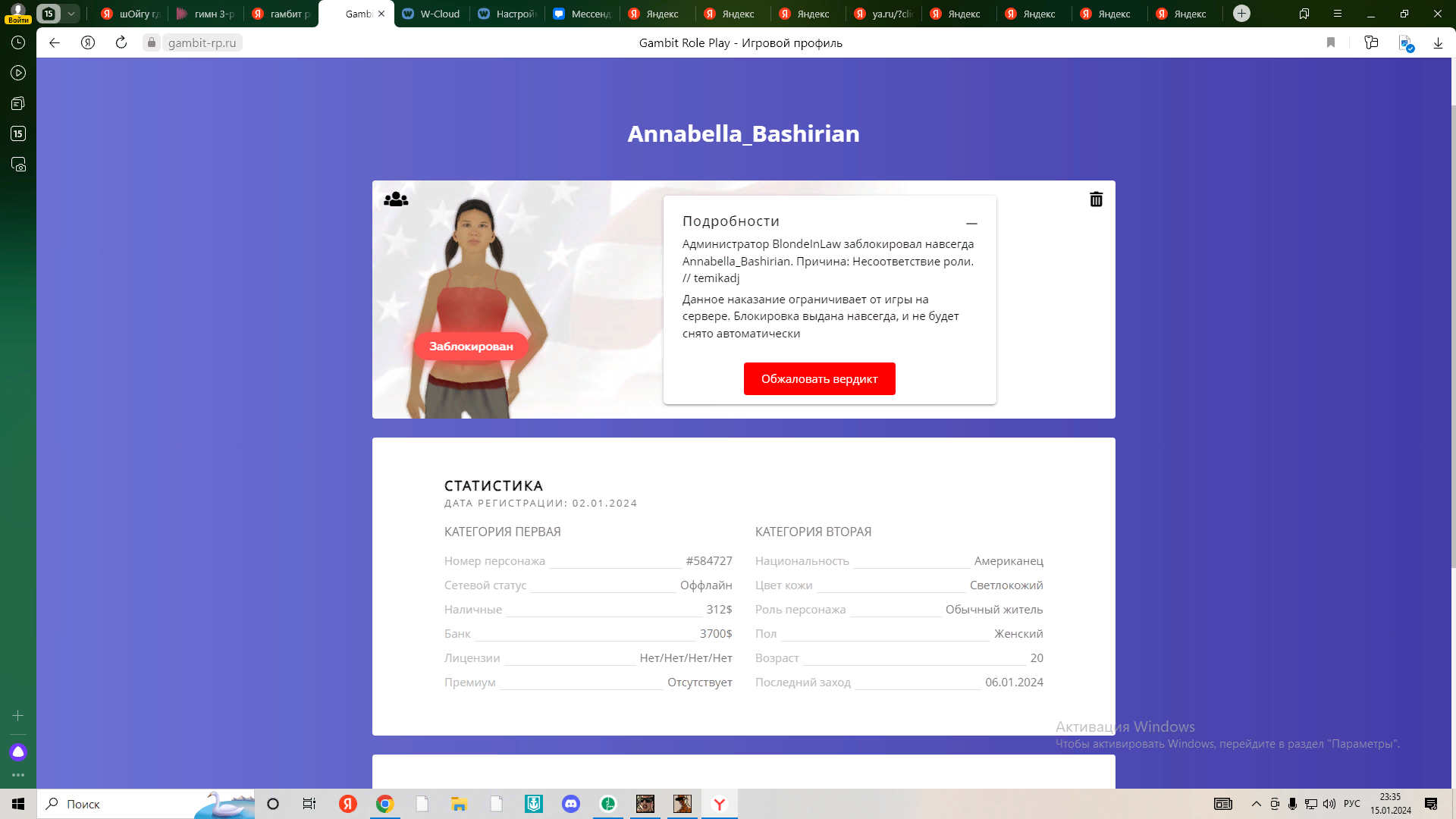Image resolution: width=1456 pixels, height=819 pixels.
Task: Open history clock icon in sidebar
Action: 18,43
